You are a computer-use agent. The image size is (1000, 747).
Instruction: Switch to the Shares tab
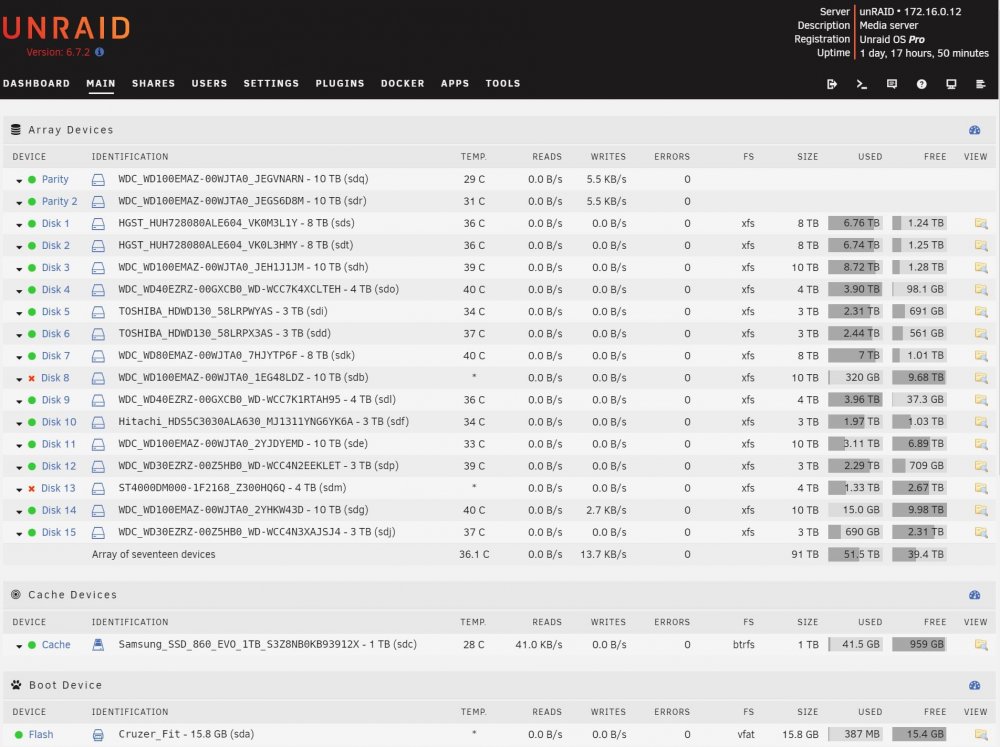pos(153,84)
